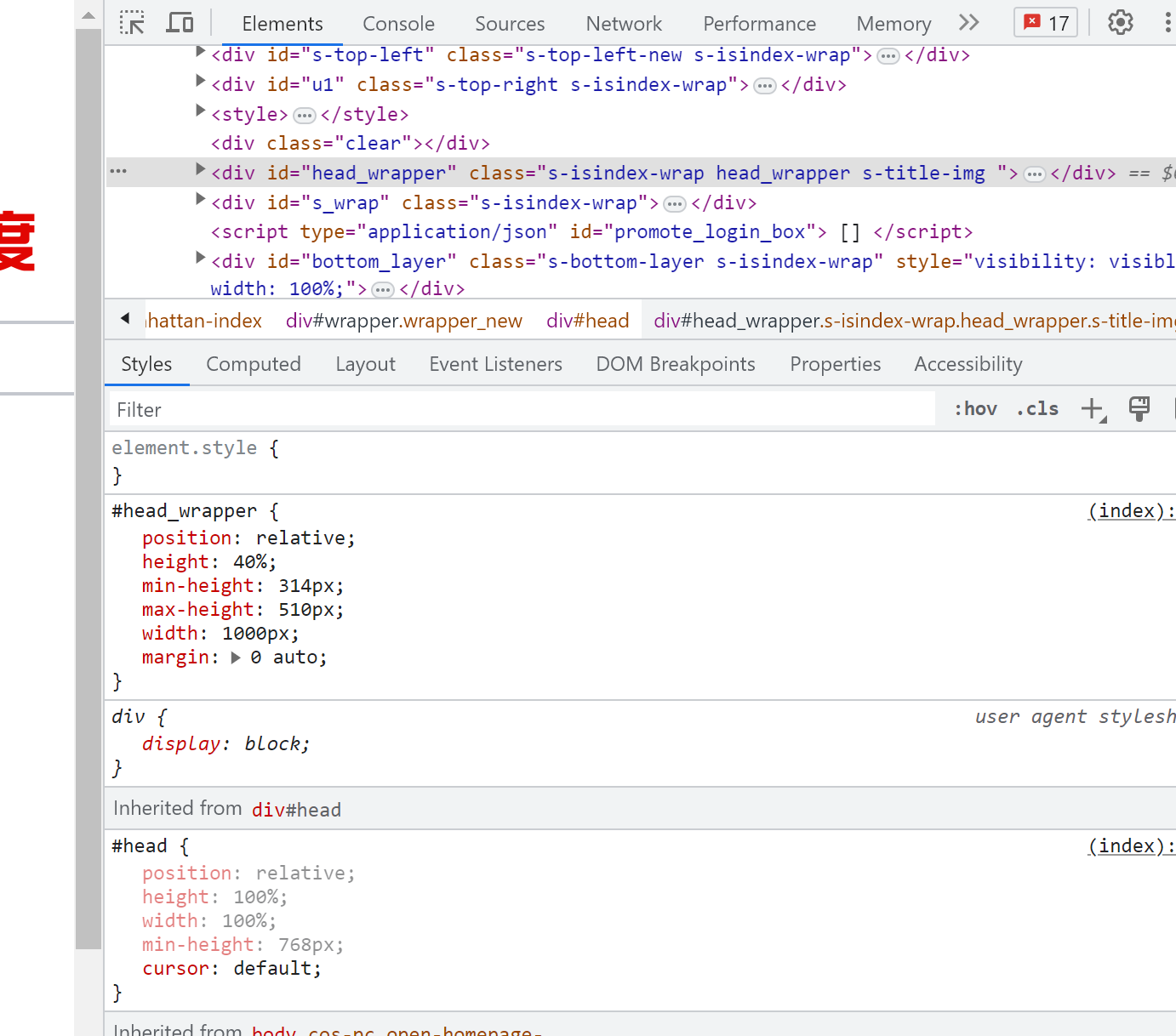Select the hattan-index breadcrumb item
Viewport: 1176px width, 1036px height.
(204, 321)
